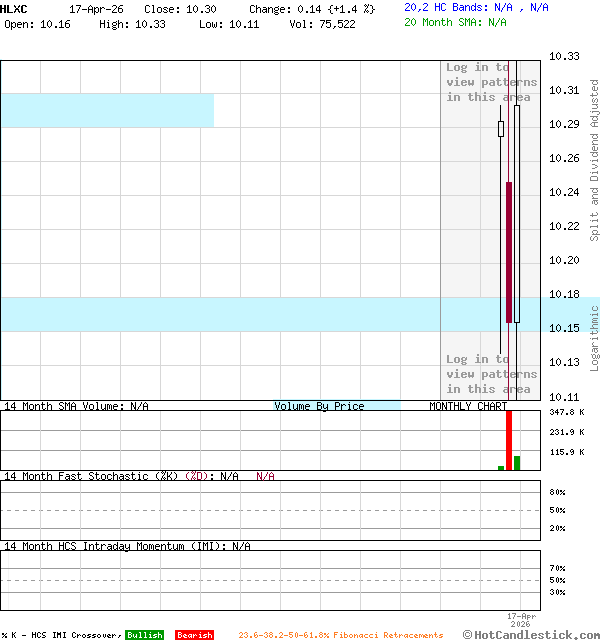Viewport: 600px width, 640px height.
Task: Open the HotCandlestick.com watermark link
Action: pyautogui.click(x=531, y=634)
